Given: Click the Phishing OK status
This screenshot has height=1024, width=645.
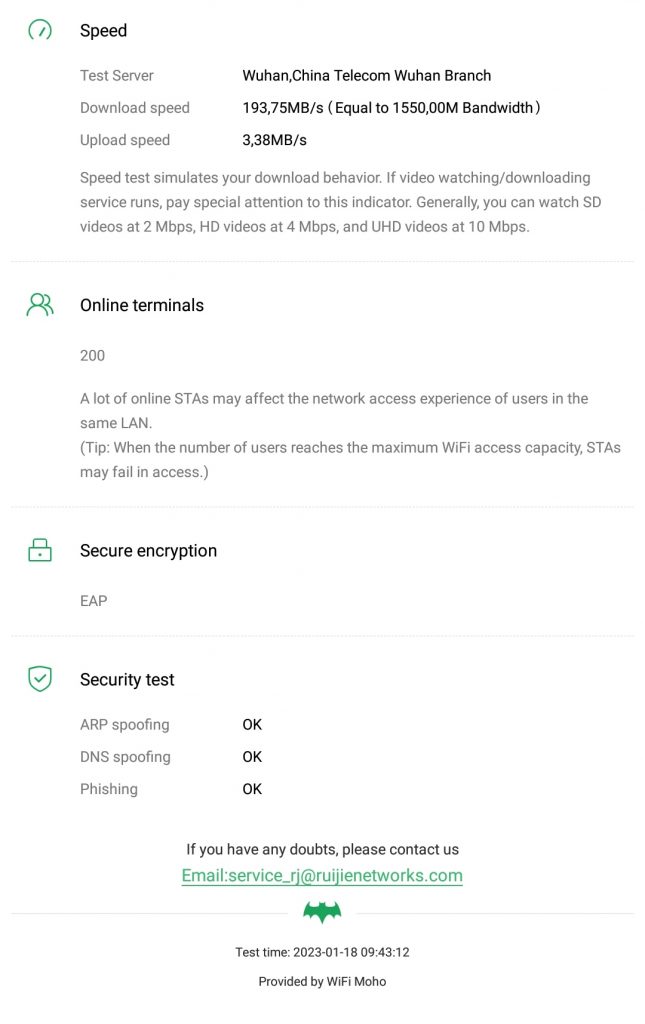Looking at the screenshot, I should pyautogui.click(x=252, y=789).
